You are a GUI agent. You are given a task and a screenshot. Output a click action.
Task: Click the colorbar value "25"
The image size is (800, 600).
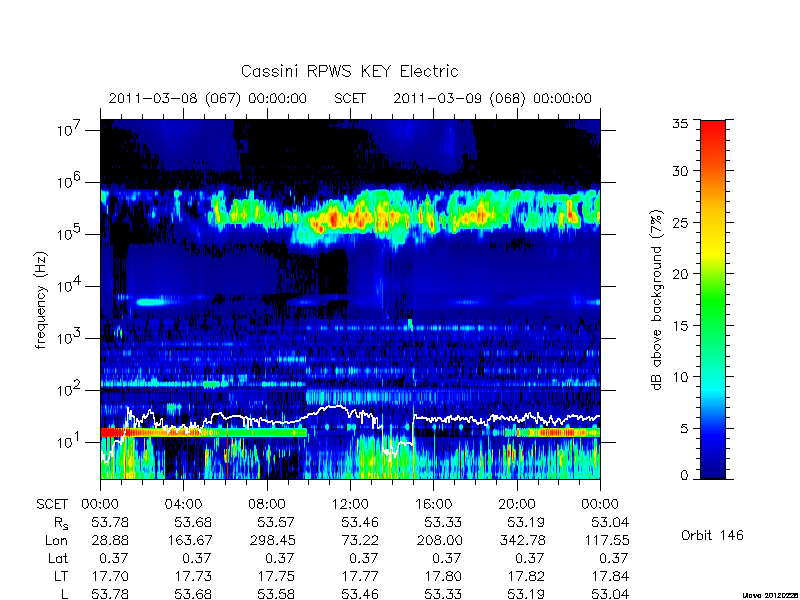pyautogui.click(x=680, y=222)
